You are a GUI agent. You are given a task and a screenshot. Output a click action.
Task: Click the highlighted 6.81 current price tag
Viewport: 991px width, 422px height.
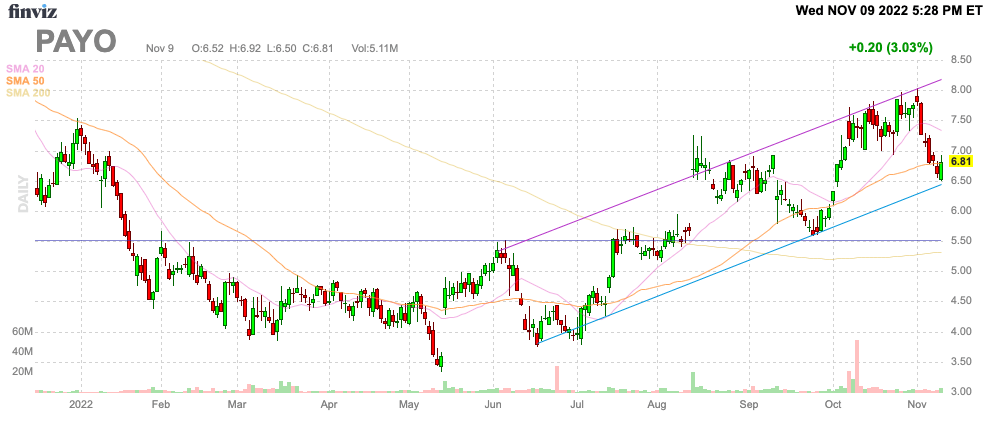960,162
